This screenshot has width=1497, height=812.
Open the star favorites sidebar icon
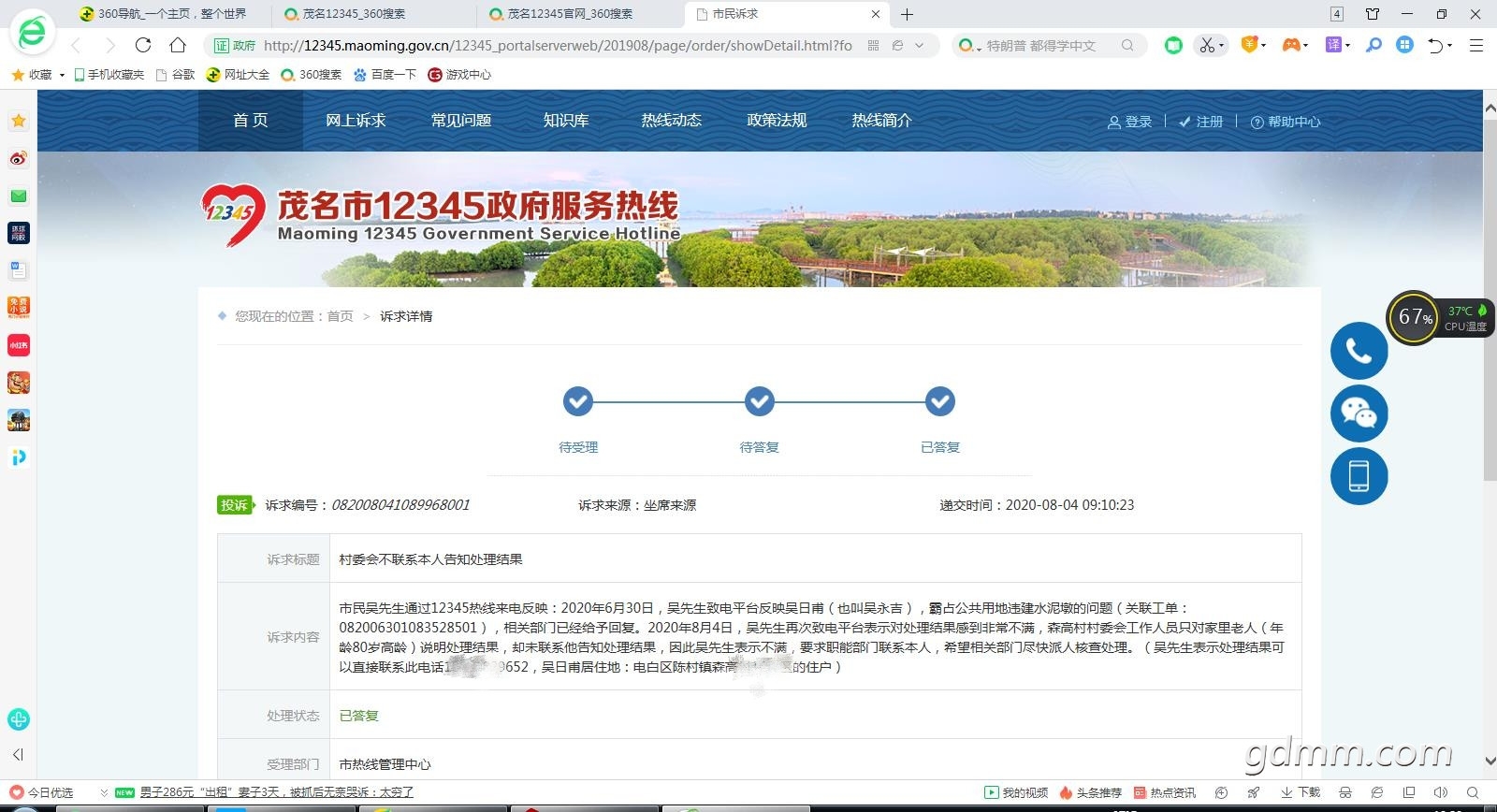click(19, 121)
